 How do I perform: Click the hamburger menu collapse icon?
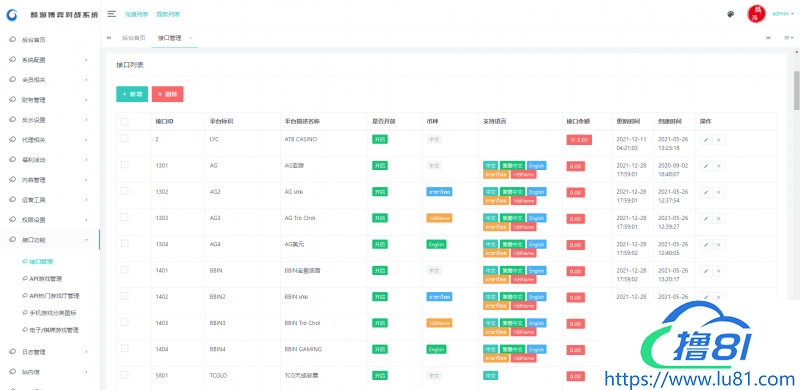[x=111, y=14]
